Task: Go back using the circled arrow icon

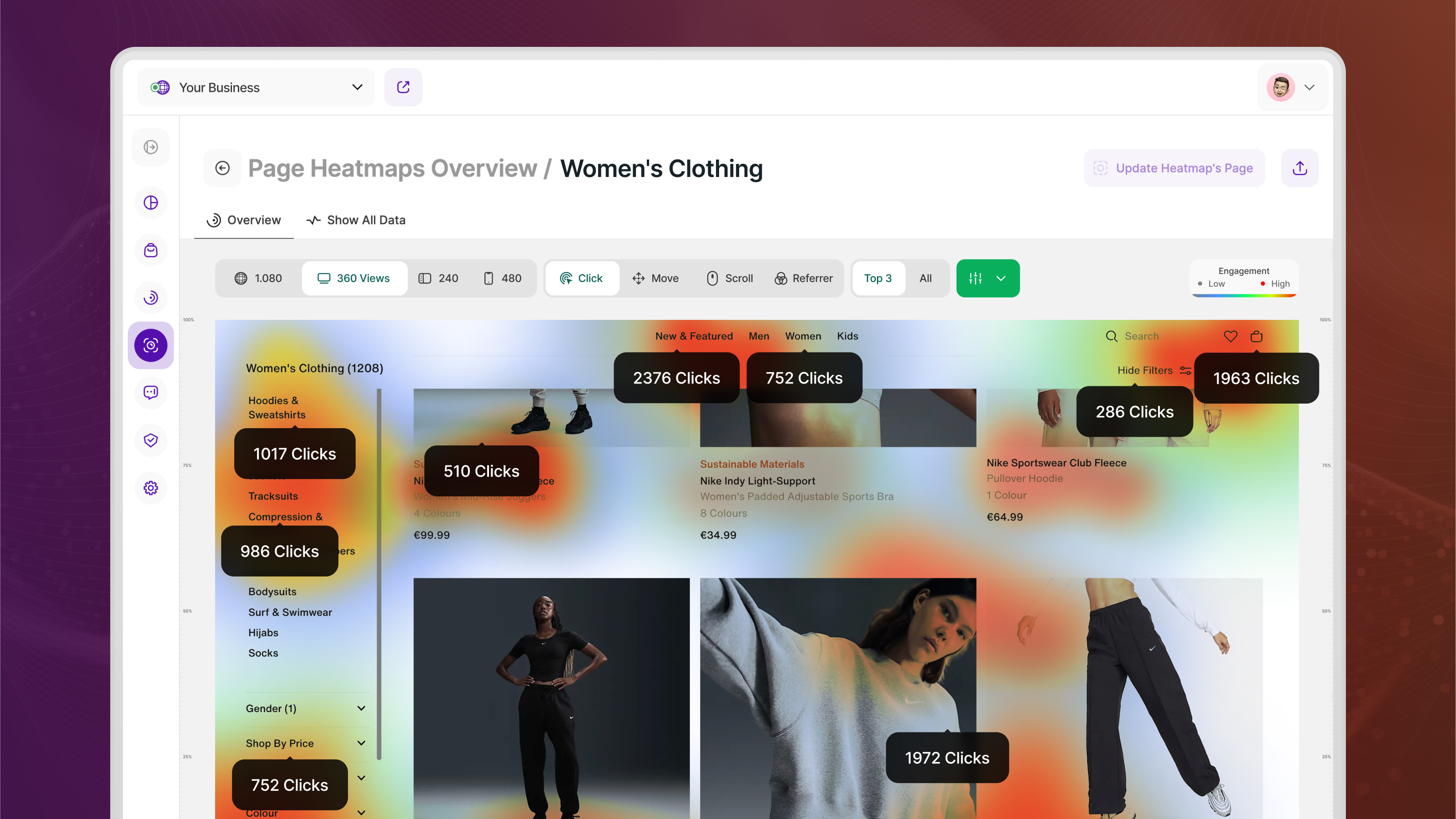Action: click(222, 168)
